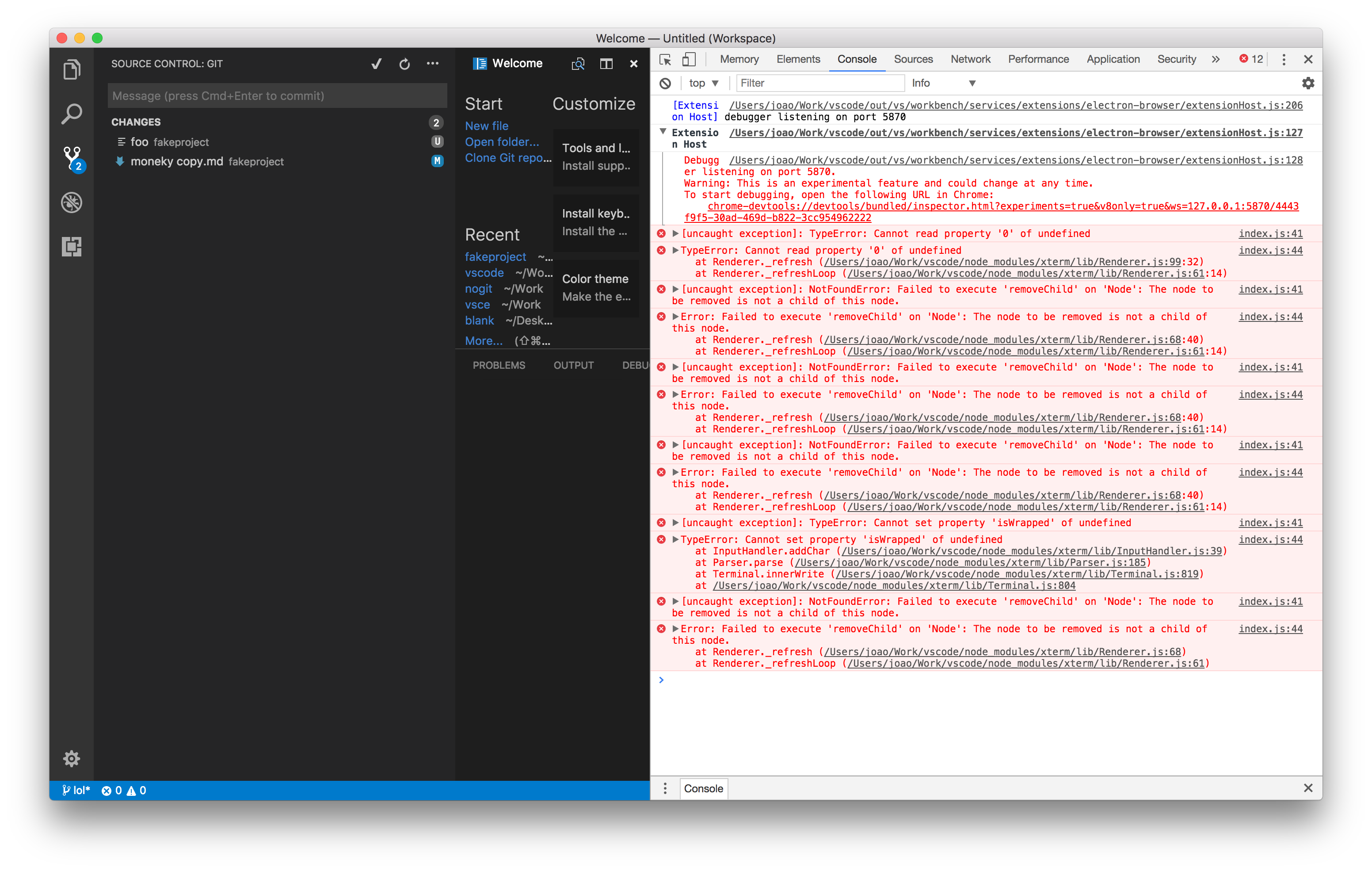Screen dimensions: 1372x871
Task: Refresh the Source Control view
Action: pyautogui.click(x=404, y=63)
